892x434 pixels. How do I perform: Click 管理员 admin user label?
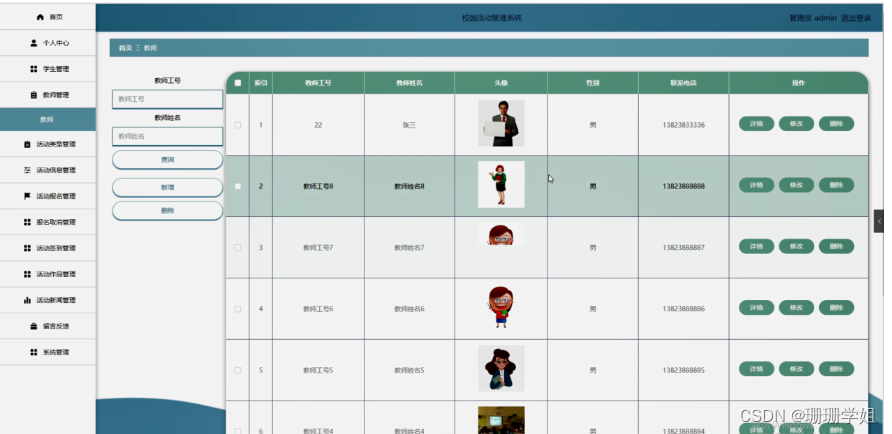(x=812, y=18)
